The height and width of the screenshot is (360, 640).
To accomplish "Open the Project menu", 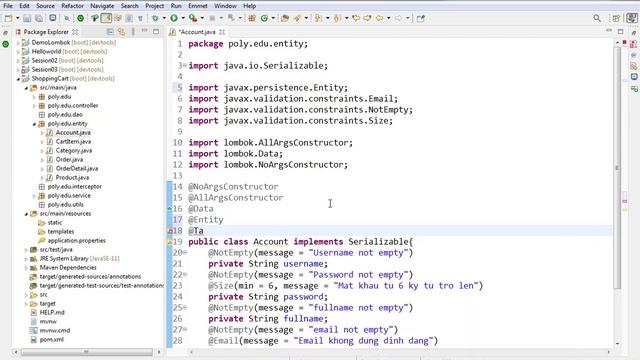I will click(155, 6).
